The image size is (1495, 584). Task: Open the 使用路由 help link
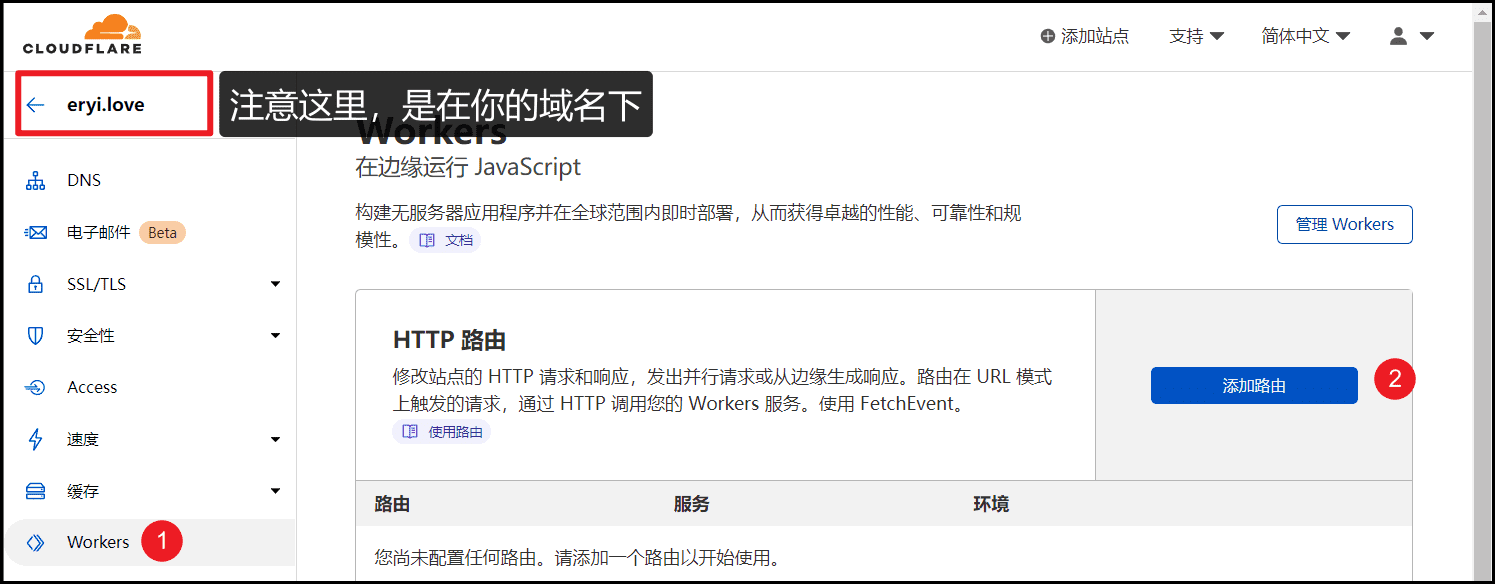(x=441, y=432)
